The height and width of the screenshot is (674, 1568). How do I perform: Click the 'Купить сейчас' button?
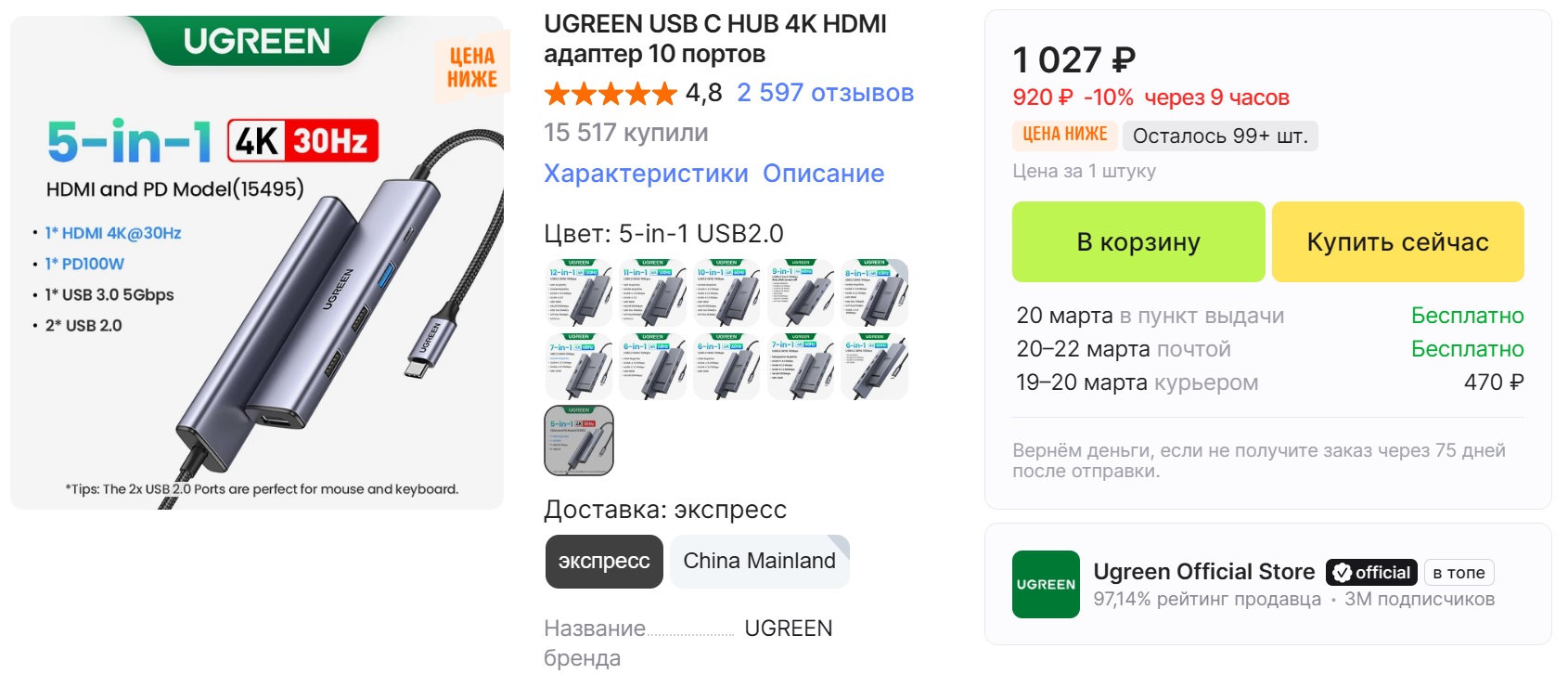tap(1397, 241)
